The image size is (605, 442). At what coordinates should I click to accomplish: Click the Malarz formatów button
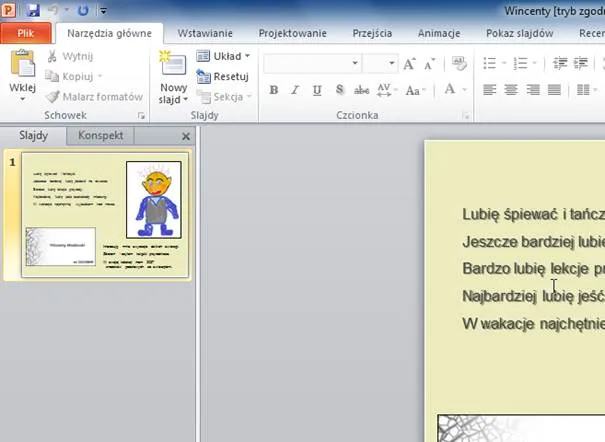[94, 96]
